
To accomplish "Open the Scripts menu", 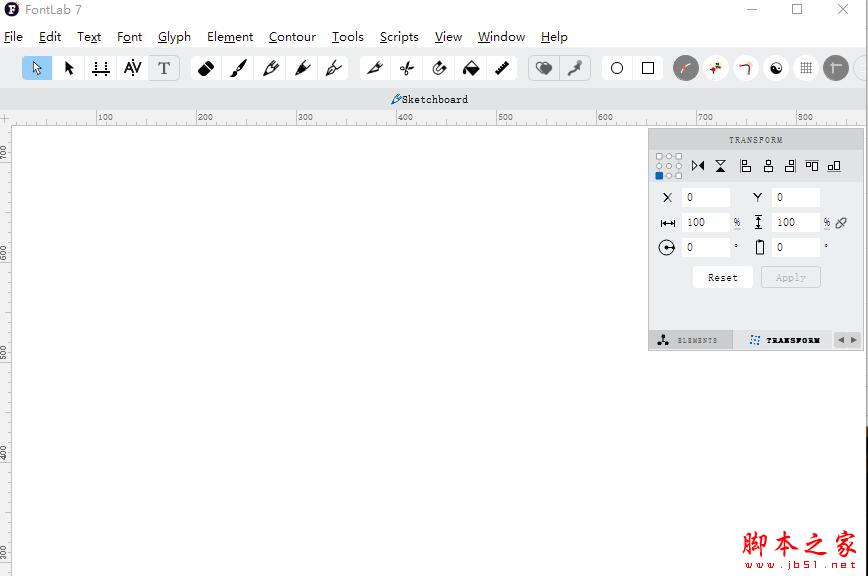I will [399, 37].
